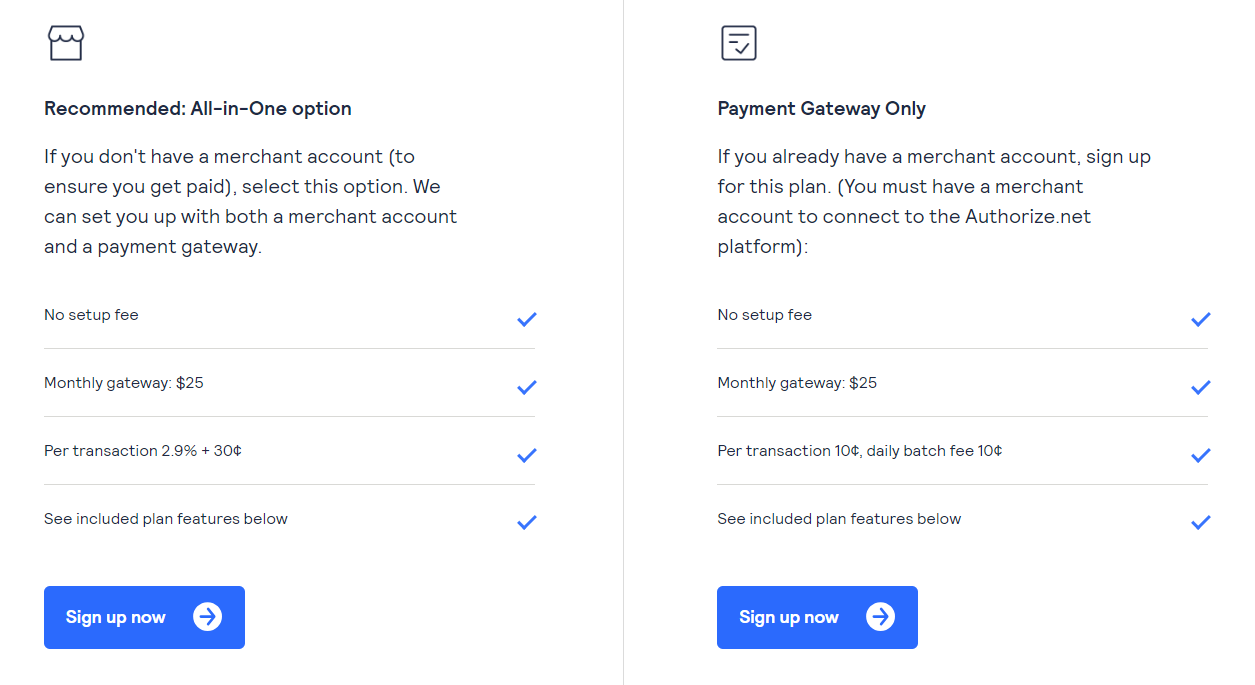
Task: Click checkmark beside Per transaction 2.9% + 30¢
Action: [x=527, y=455]
